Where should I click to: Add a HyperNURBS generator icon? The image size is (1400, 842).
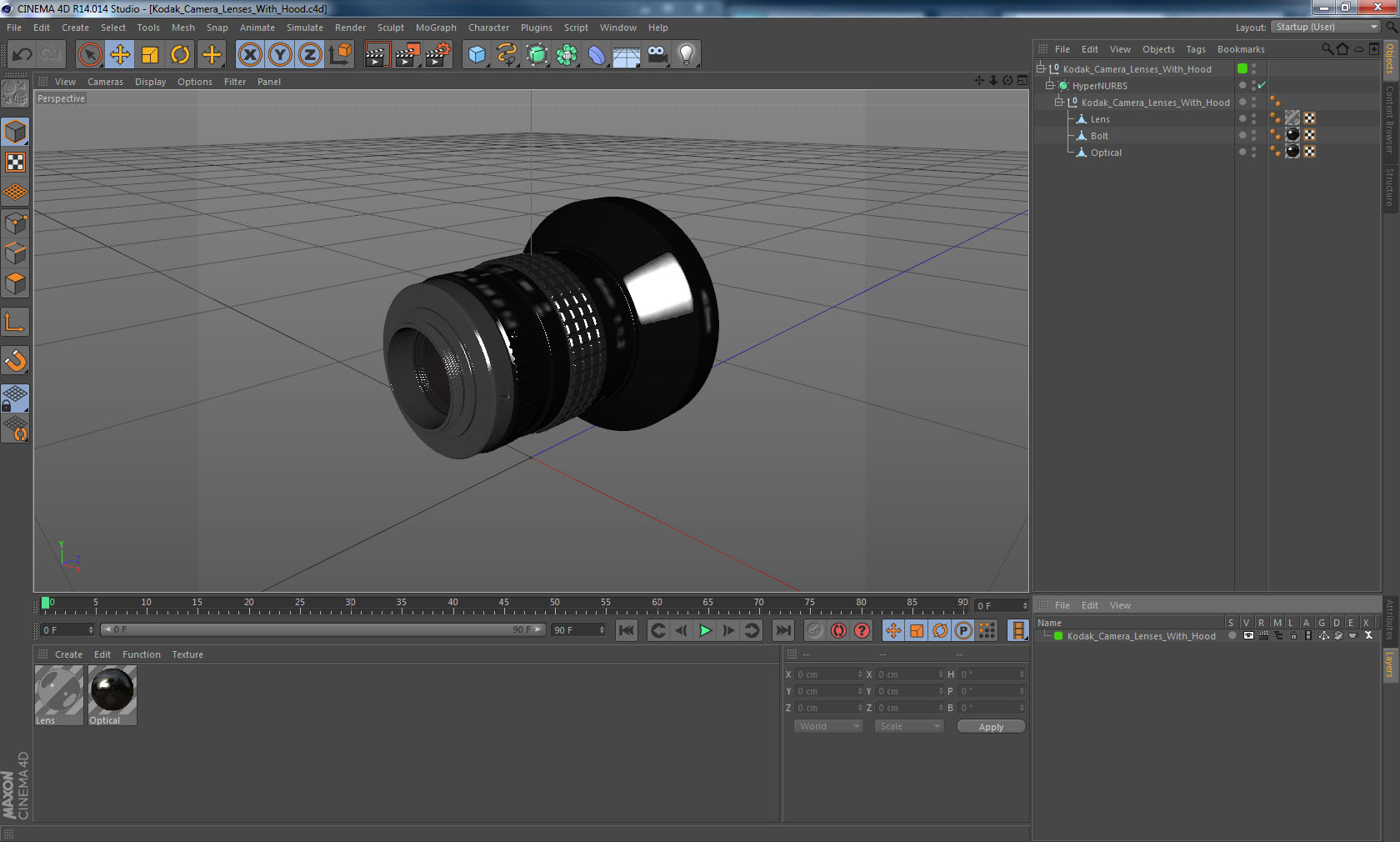click(x=537, y=55)
